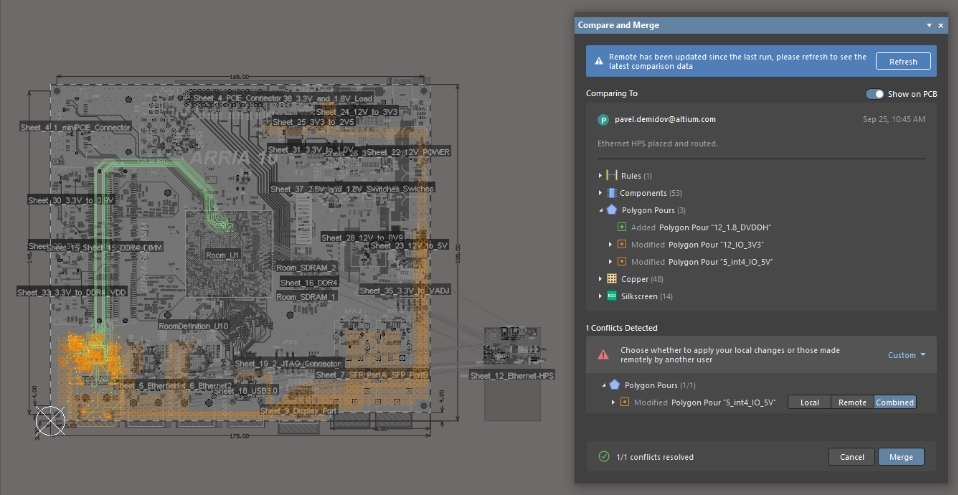This screenshot has width=958, height=495.
Task: Click the green conflicts-resolved checkmark icon
Action: click(604, 456)
